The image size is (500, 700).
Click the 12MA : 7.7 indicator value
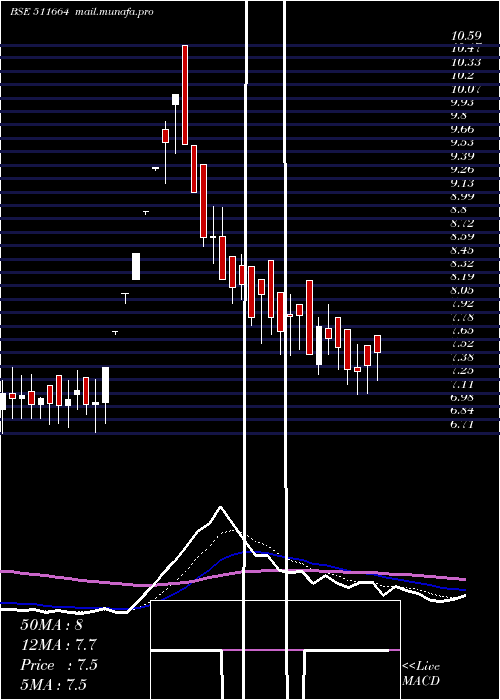[58, 645]
